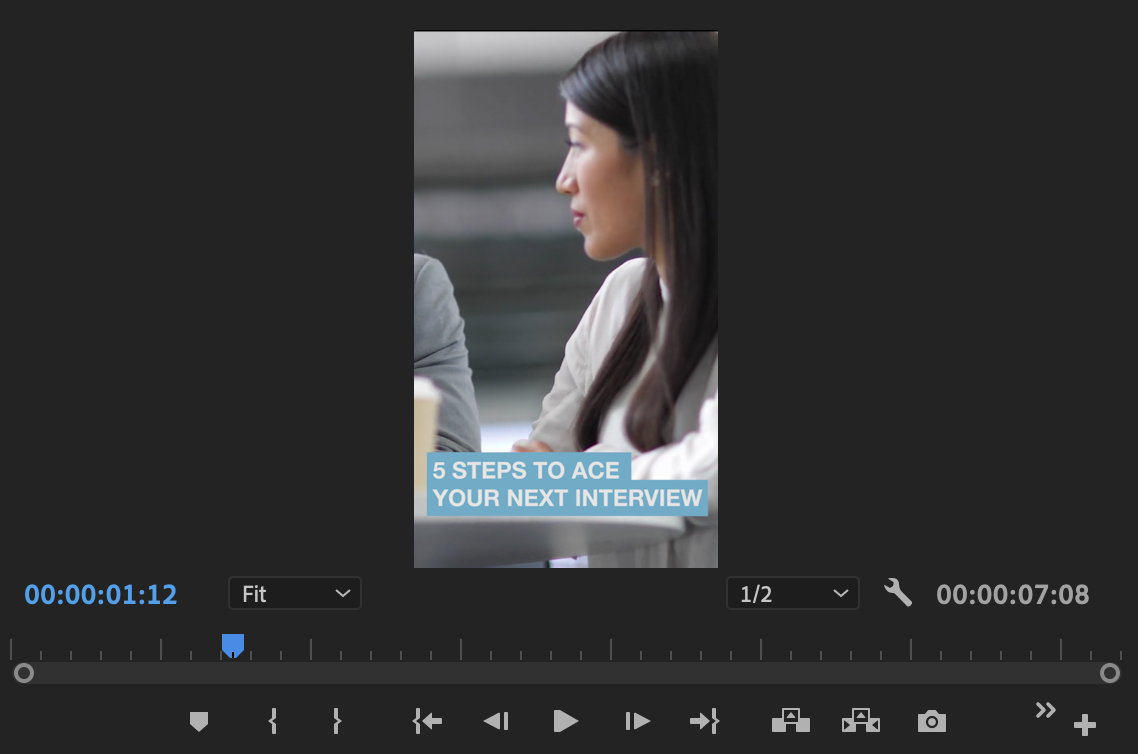
Task: Open the Fit zoom level dropdown
Action: [295, 594]
